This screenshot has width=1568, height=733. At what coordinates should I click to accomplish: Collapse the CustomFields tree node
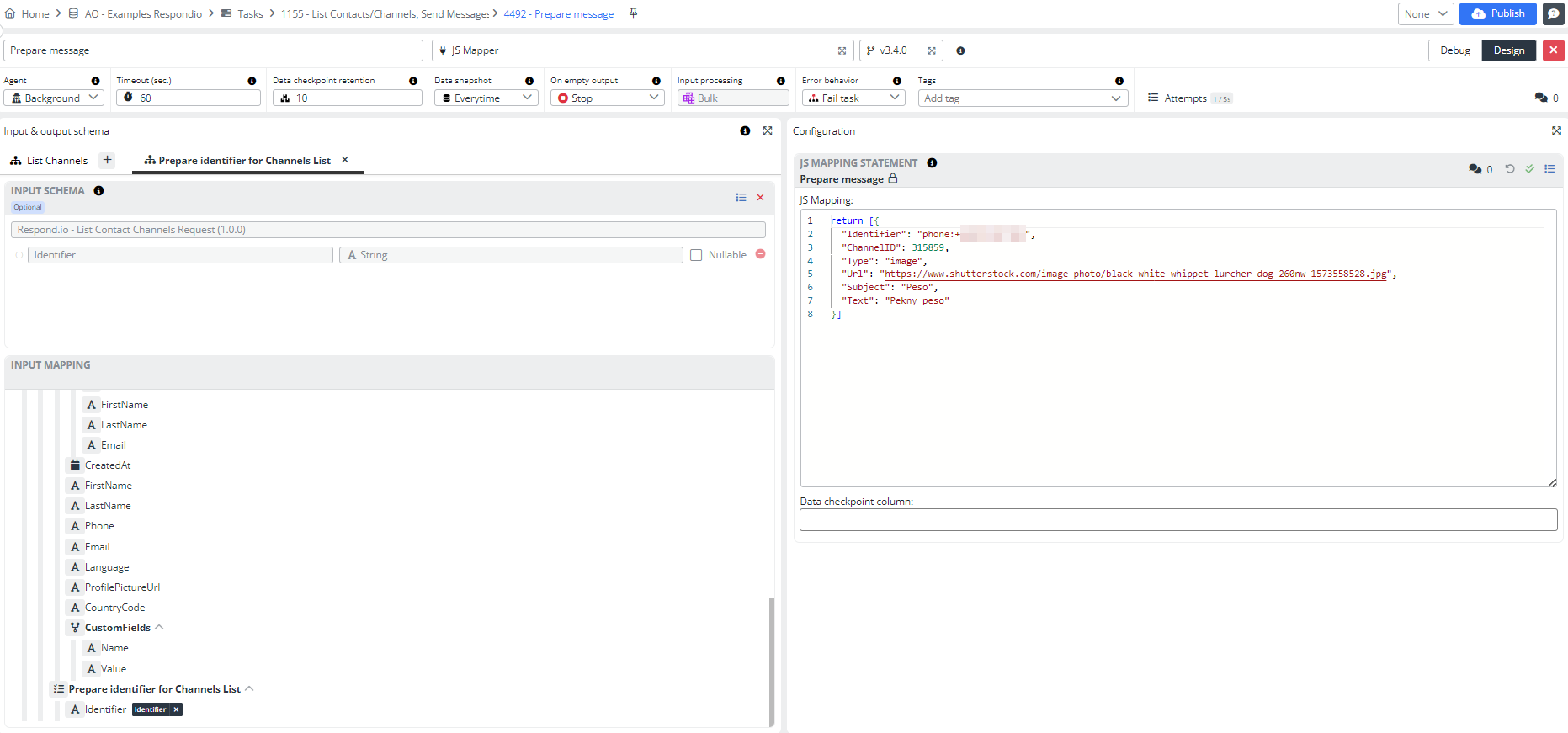coord(159,628)
